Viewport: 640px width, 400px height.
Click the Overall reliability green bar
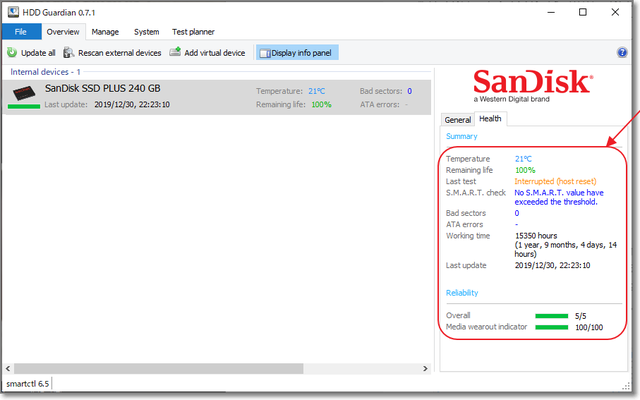point(551,315)
